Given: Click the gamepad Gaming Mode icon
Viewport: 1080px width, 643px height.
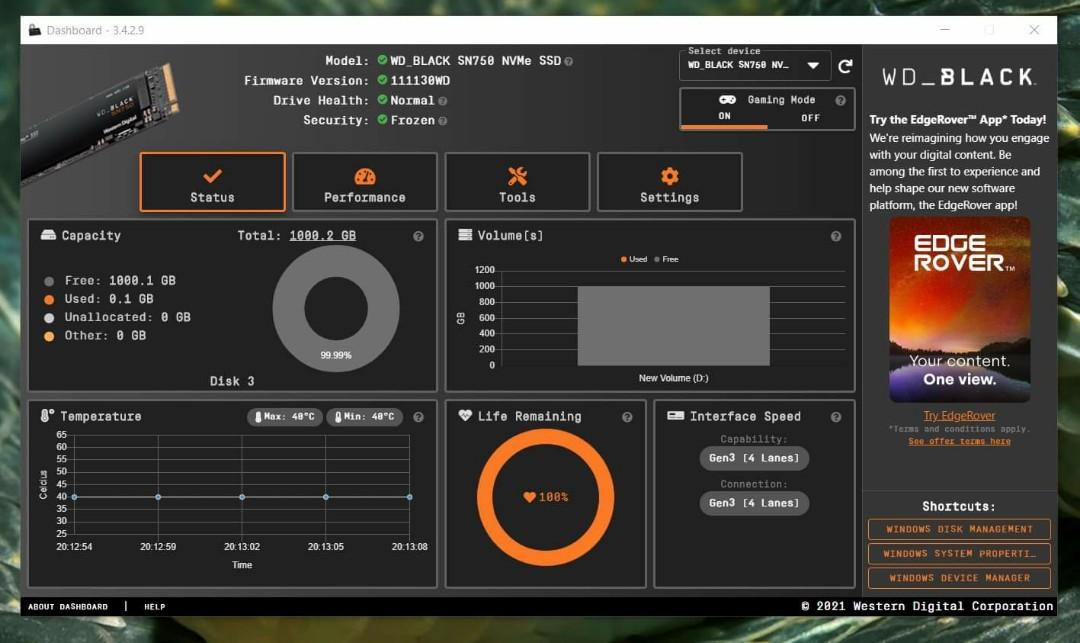Looking at the screenshot, I should pyautogui.click(x=727, y=100).
